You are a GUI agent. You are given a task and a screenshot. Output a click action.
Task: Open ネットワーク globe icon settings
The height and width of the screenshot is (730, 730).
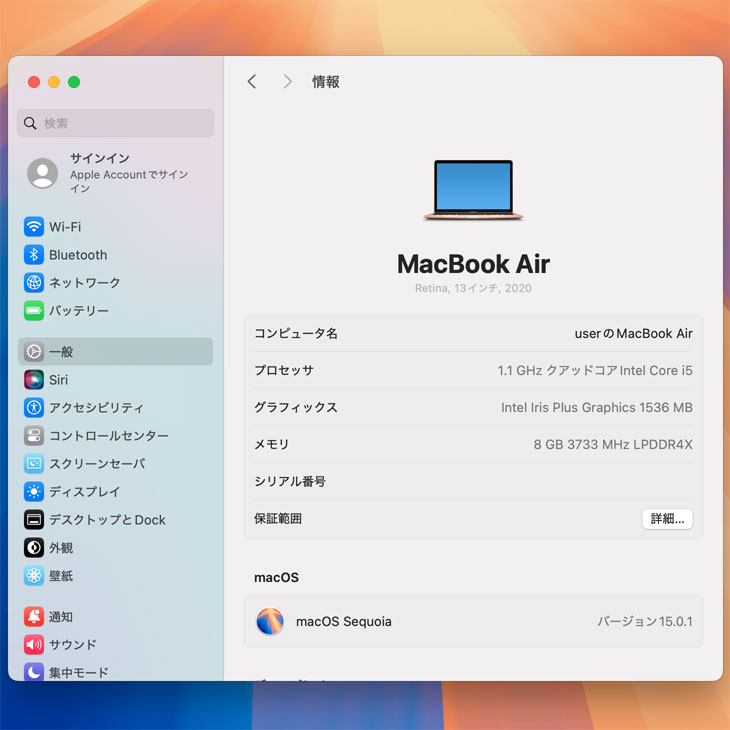34,283
